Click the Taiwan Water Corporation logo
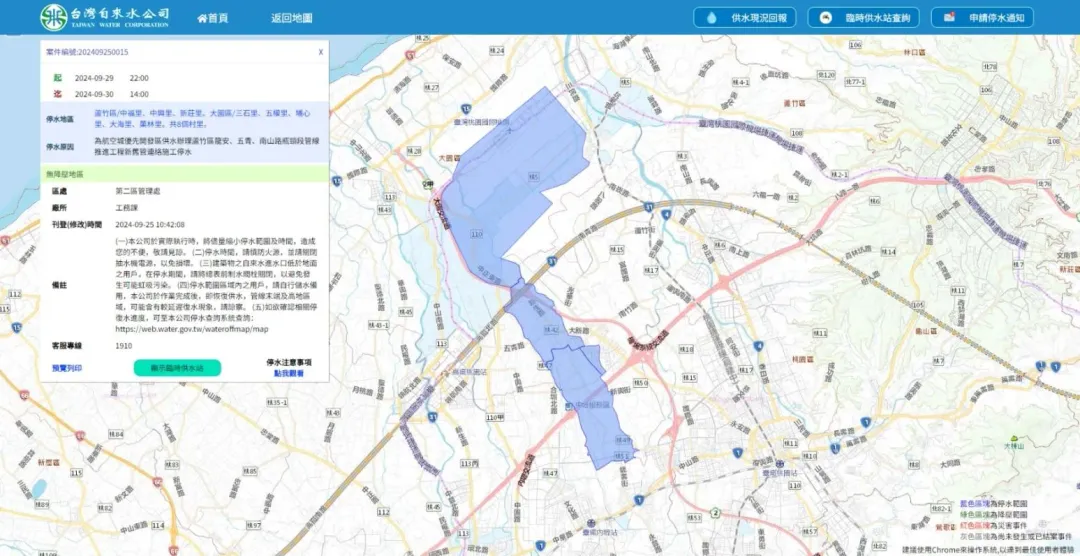 pyautogui.click(x=105, y=17)
